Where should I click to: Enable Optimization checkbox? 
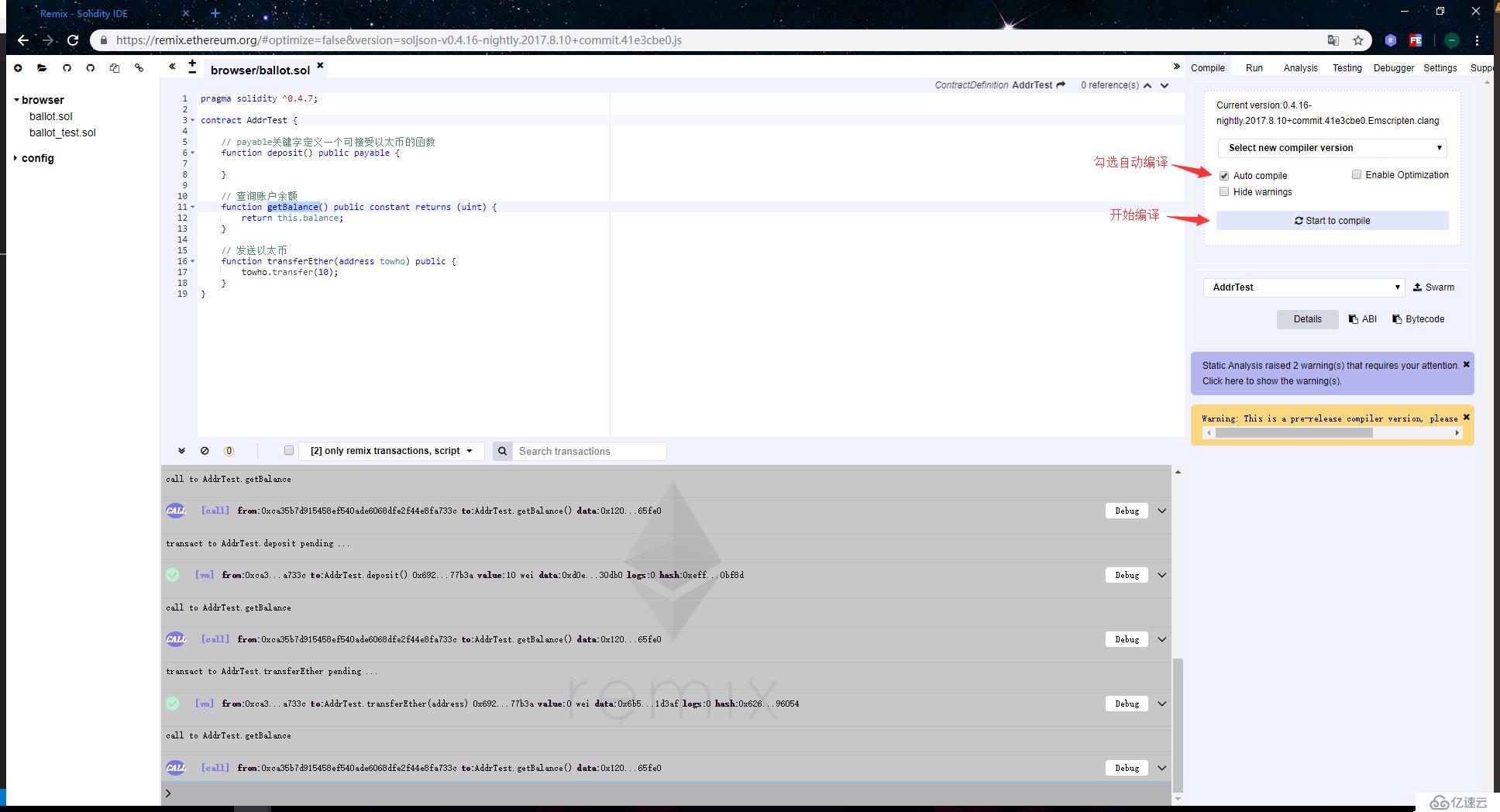1357,174
